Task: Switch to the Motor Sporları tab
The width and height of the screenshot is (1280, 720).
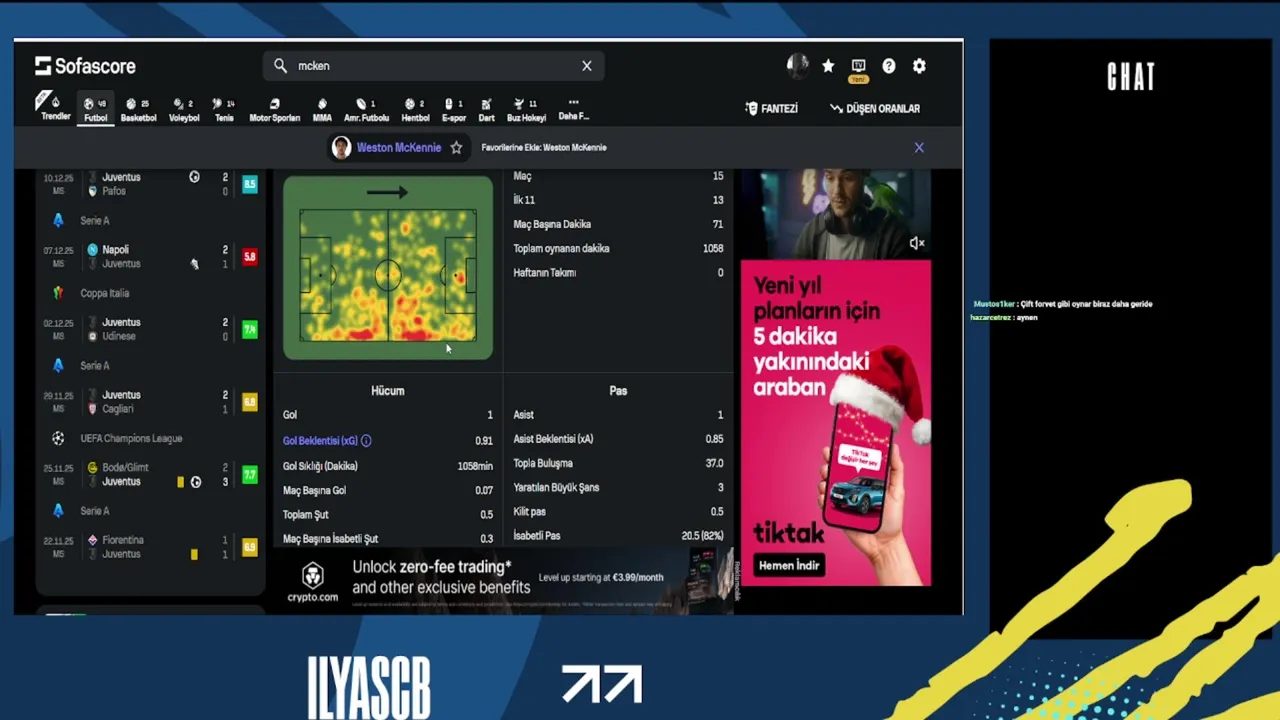Action: (x=275, y=109)
